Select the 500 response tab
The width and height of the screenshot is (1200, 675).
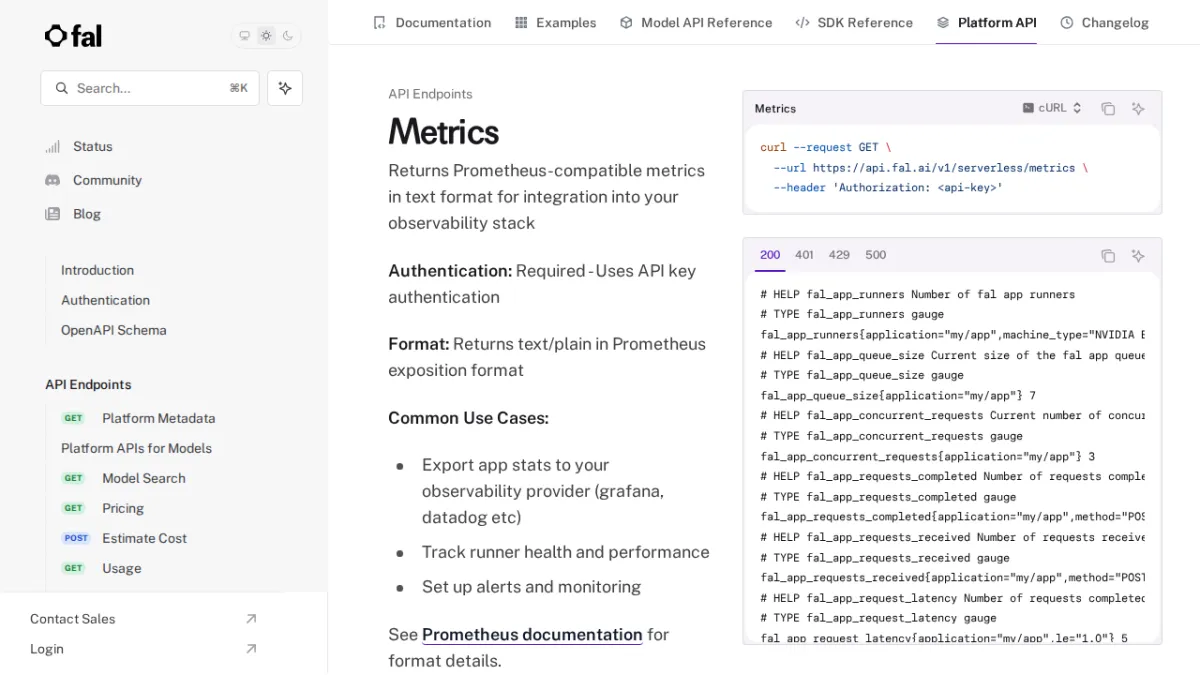(876, 255)
